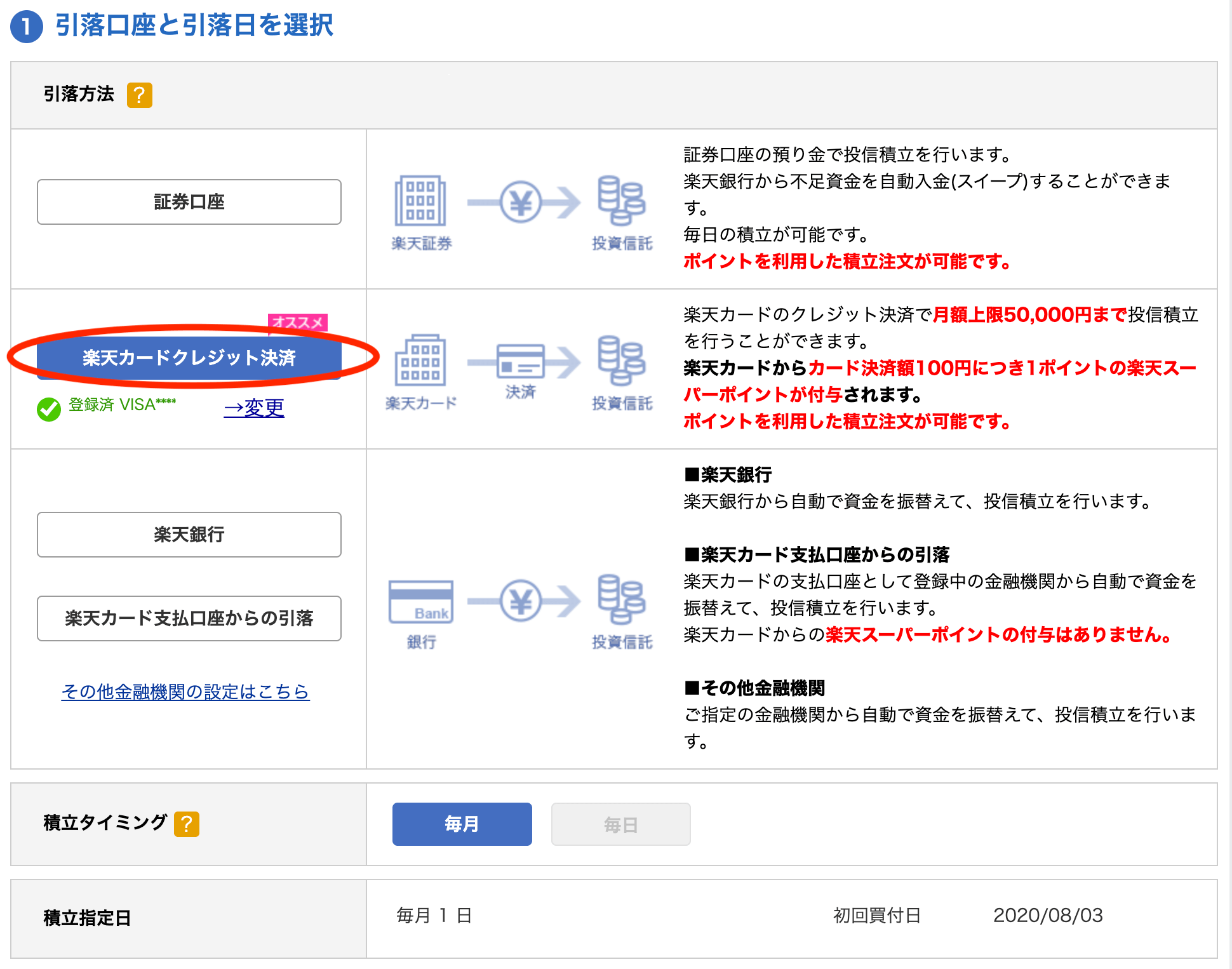This screenshot has height=969, width=1232.
Task: Click heading 引落口座と引落日を選択
Action: click(x=194, y=25)
